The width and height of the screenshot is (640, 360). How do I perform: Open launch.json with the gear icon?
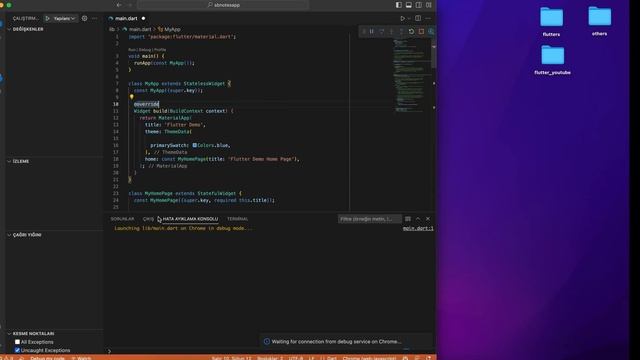84,18
